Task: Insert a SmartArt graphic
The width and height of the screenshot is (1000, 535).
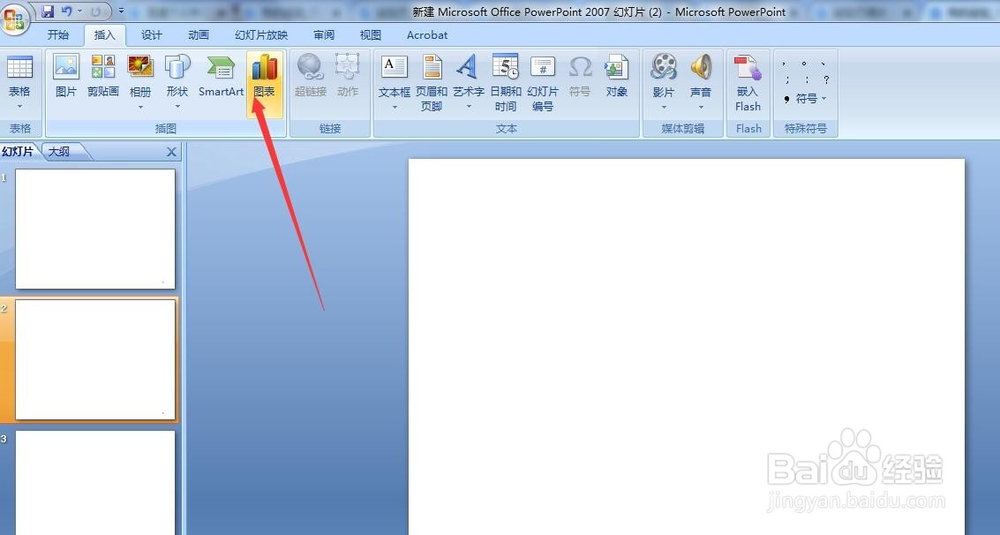Action: 221,75
